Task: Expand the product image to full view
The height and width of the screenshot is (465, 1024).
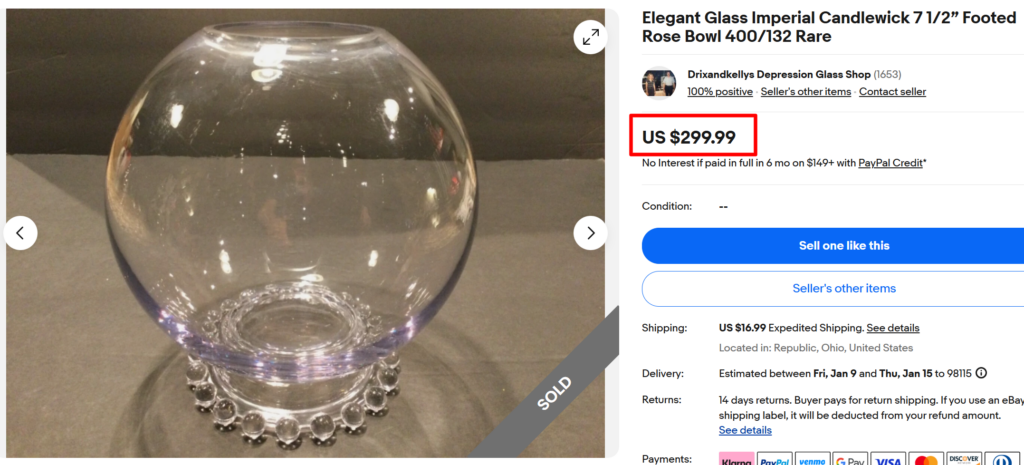Action: pyautogui.click(x=590, y=38)
